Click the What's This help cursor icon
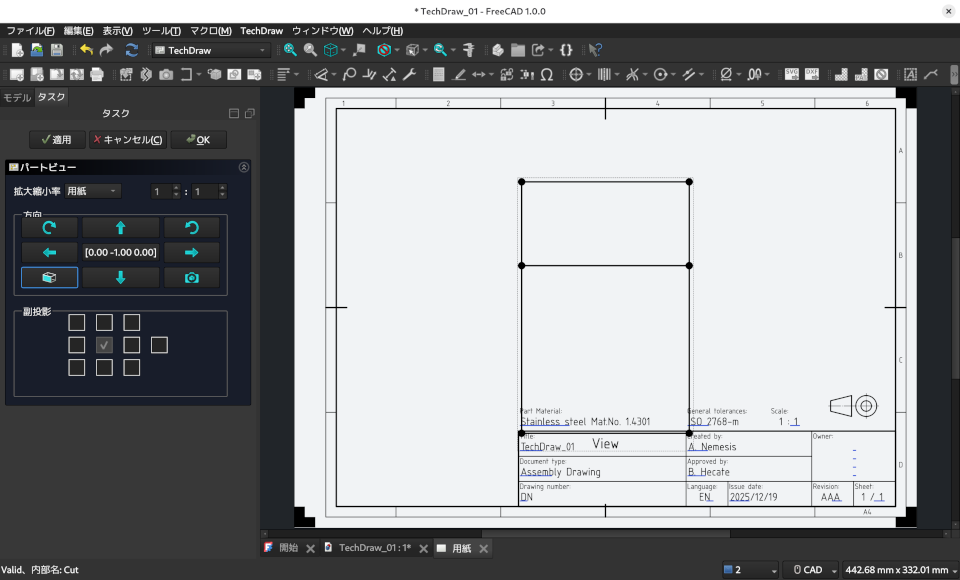This screenshot has height=580, width=960. tap(595, 50)
